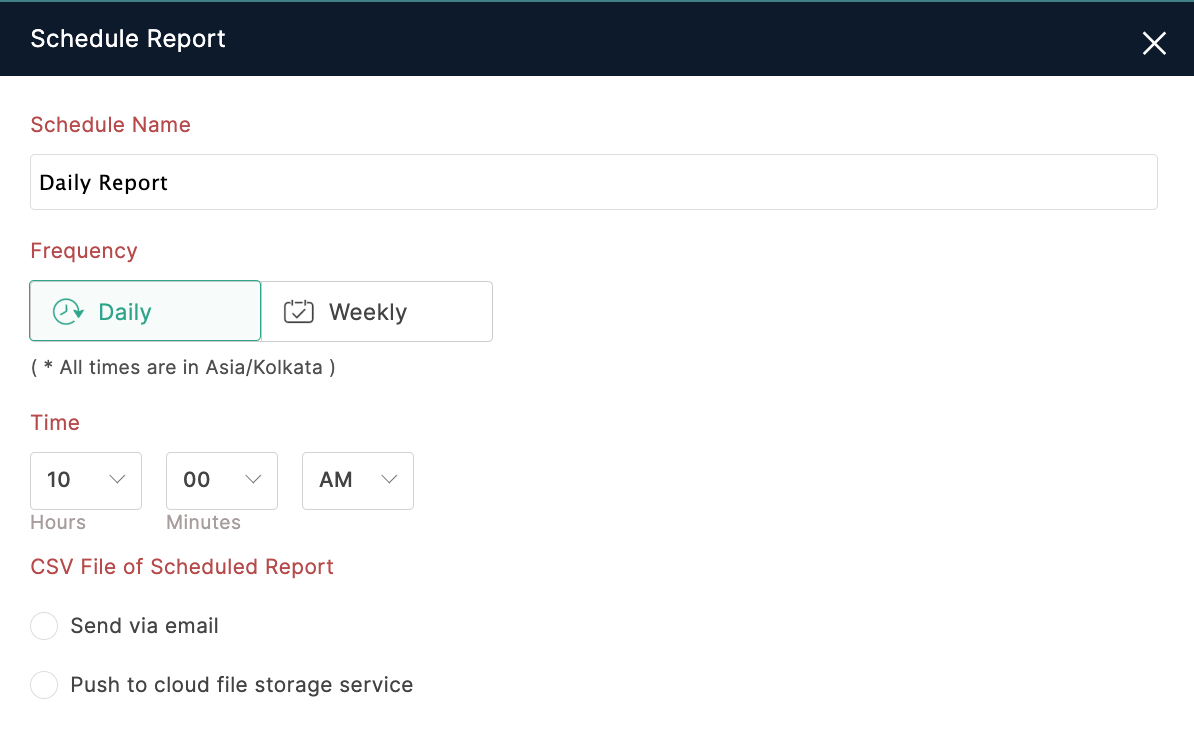This screenshot has width=1194, height=744.
Task: Click the 'Send via email' label text
Action: (x=144, y=626)
